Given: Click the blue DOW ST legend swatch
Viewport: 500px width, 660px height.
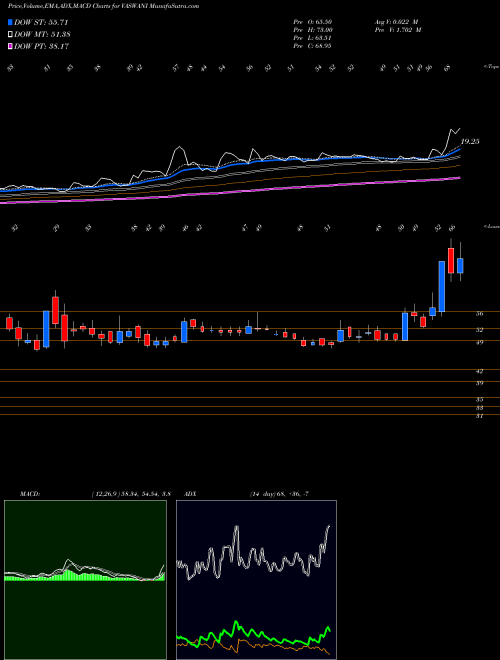Looking at the screenshot, I should tap(11, 22).
